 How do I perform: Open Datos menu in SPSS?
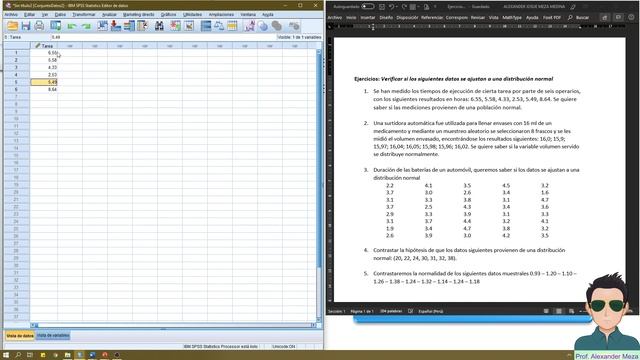pyautogui.click(x=60, y=14)
